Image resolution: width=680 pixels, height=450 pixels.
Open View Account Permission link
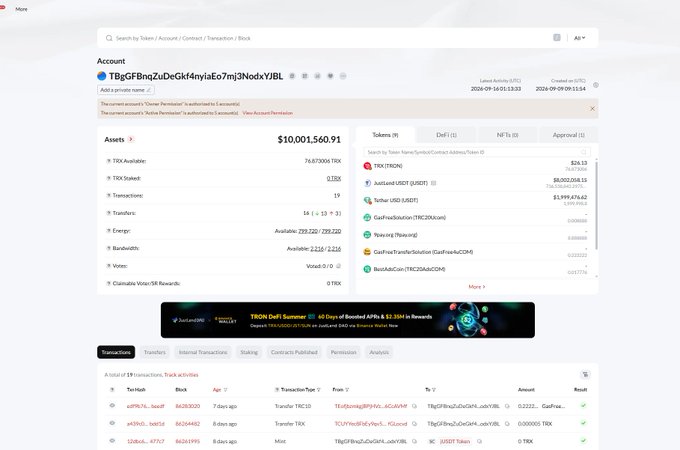(x=268, y=113)
